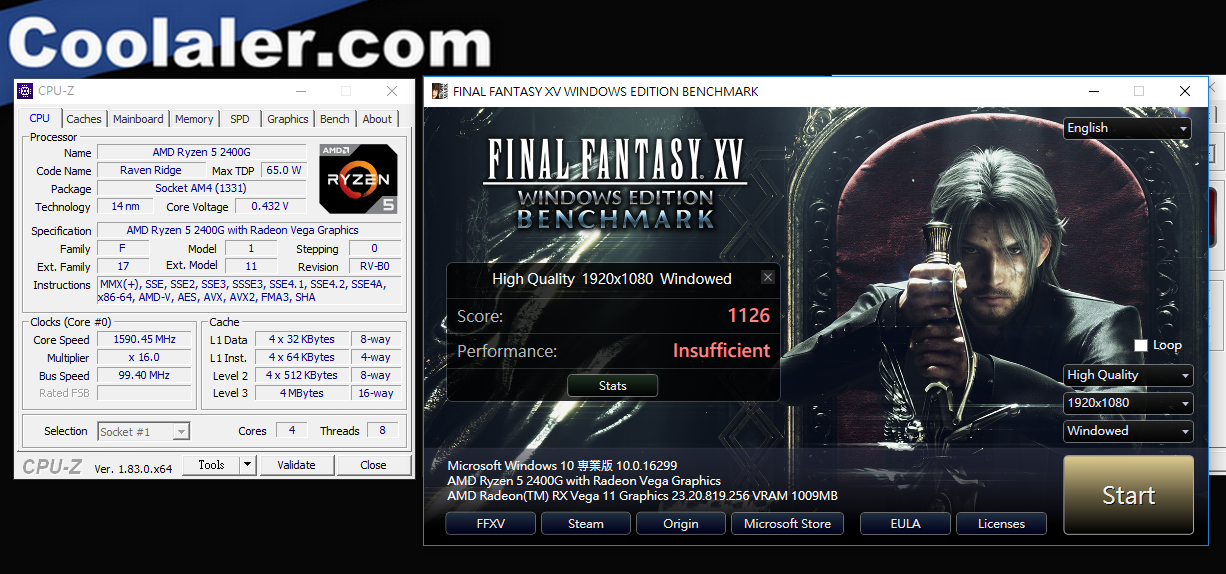
Task: Switch to the Graphics tab
Action: tap(288, 119)
